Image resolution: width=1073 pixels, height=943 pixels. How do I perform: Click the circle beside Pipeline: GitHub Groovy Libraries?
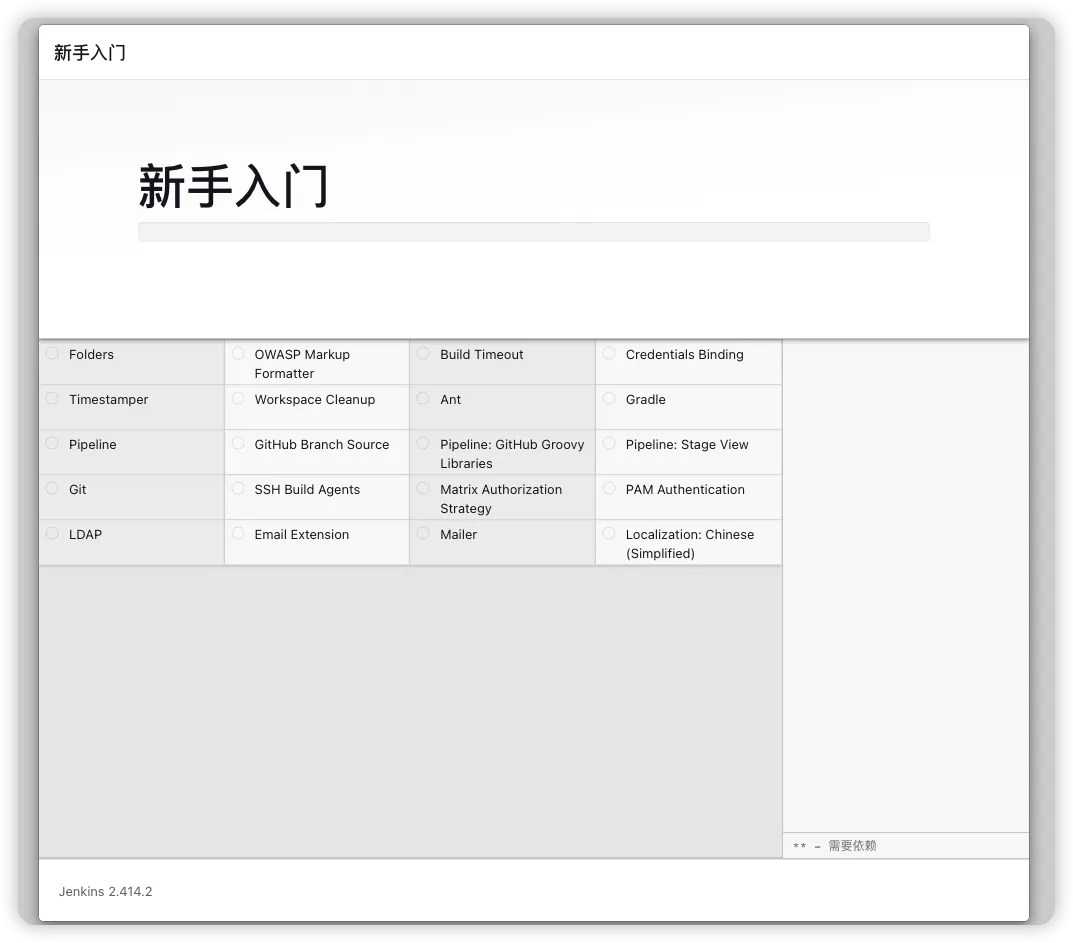[424, 443]
